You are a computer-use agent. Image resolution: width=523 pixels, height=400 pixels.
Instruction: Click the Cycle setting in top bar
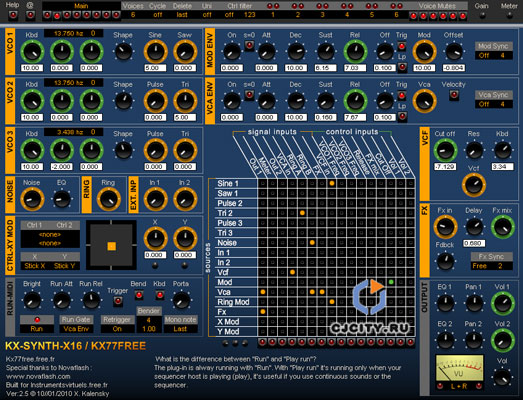(157, 15)
